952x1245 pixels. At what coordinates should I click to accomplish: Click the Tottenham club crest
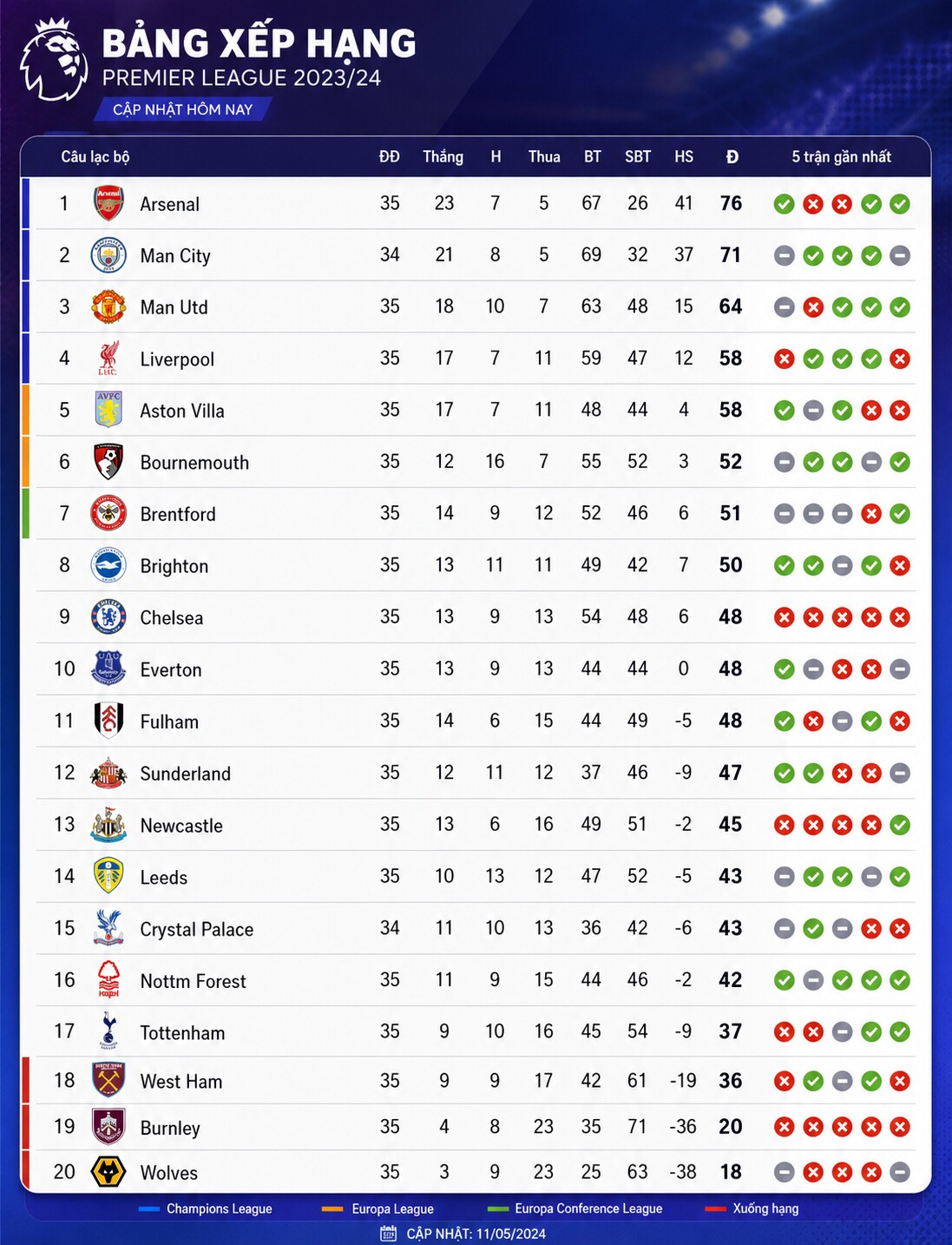pos(108,1031)
